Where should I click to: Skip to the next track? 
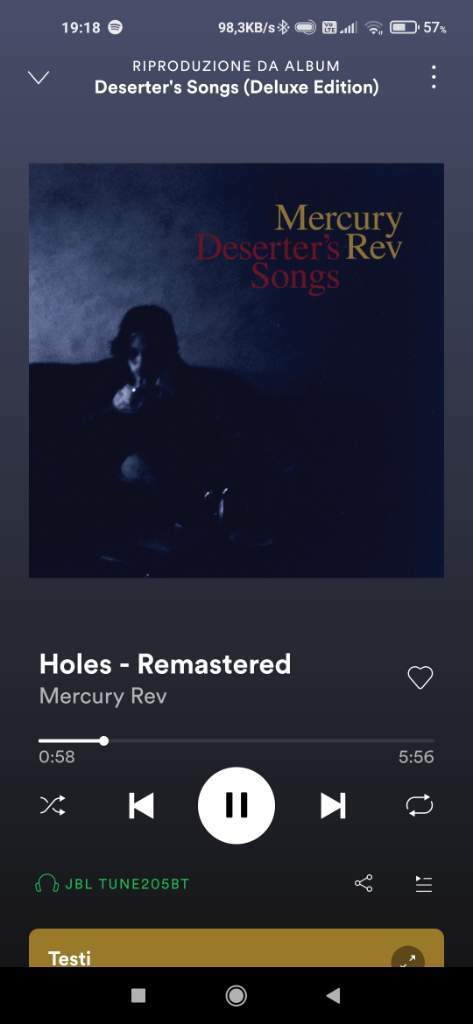coord(333,805)
